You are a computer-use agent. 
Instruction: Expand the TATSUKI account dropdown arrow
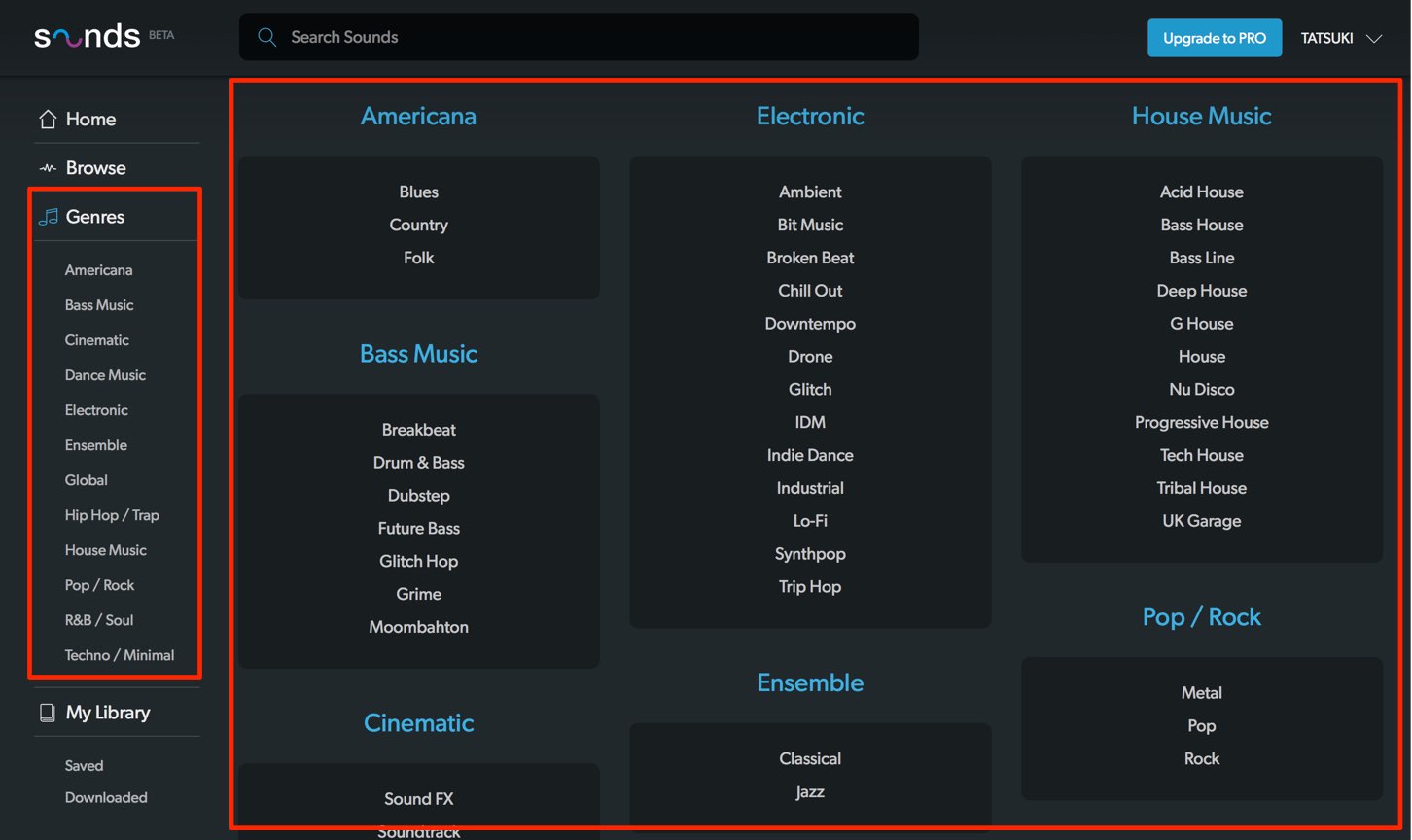(x=1374, y=39)
